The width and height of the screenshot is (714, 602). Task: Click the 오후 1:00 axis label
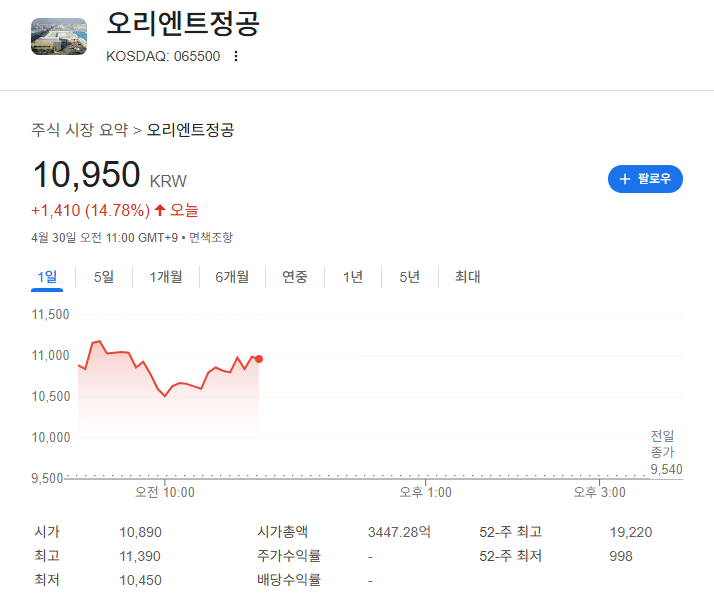(x=425, y=492)
